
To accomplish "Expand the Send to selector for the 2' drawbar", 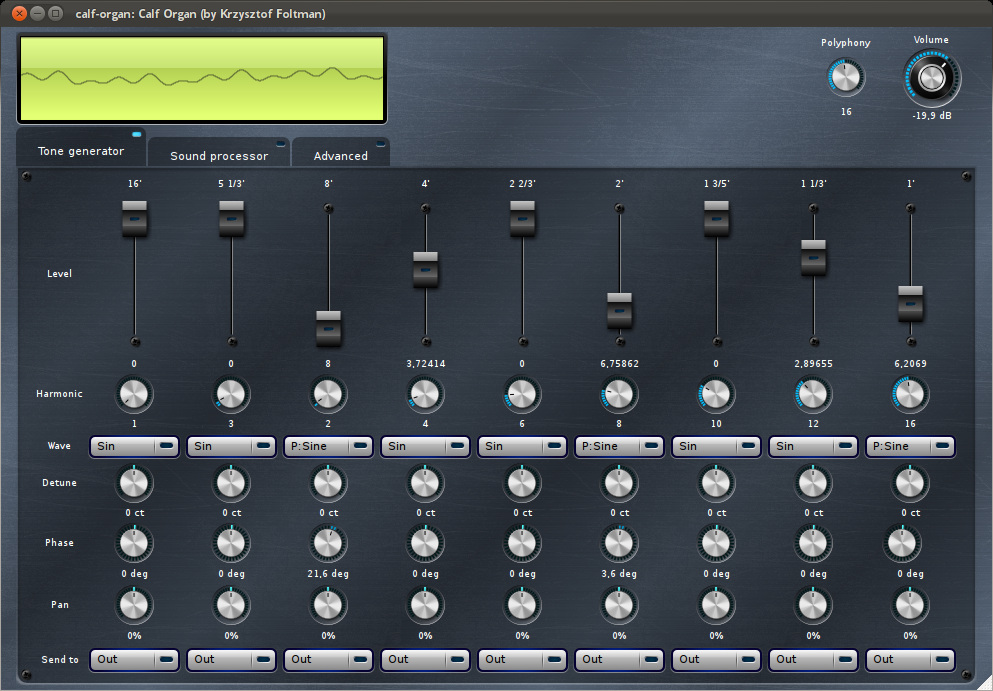I will click(x=619, y=659).
